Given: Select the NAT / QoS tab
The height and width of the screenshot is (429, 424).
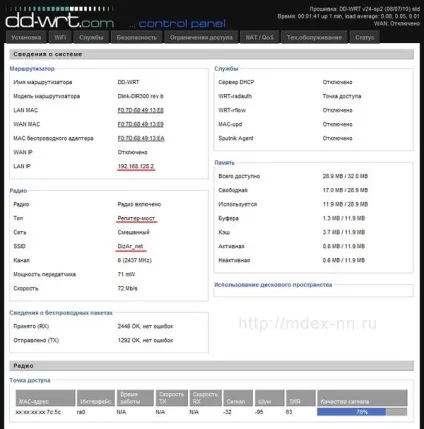Looking at the screenshot, I should (259, 37).
